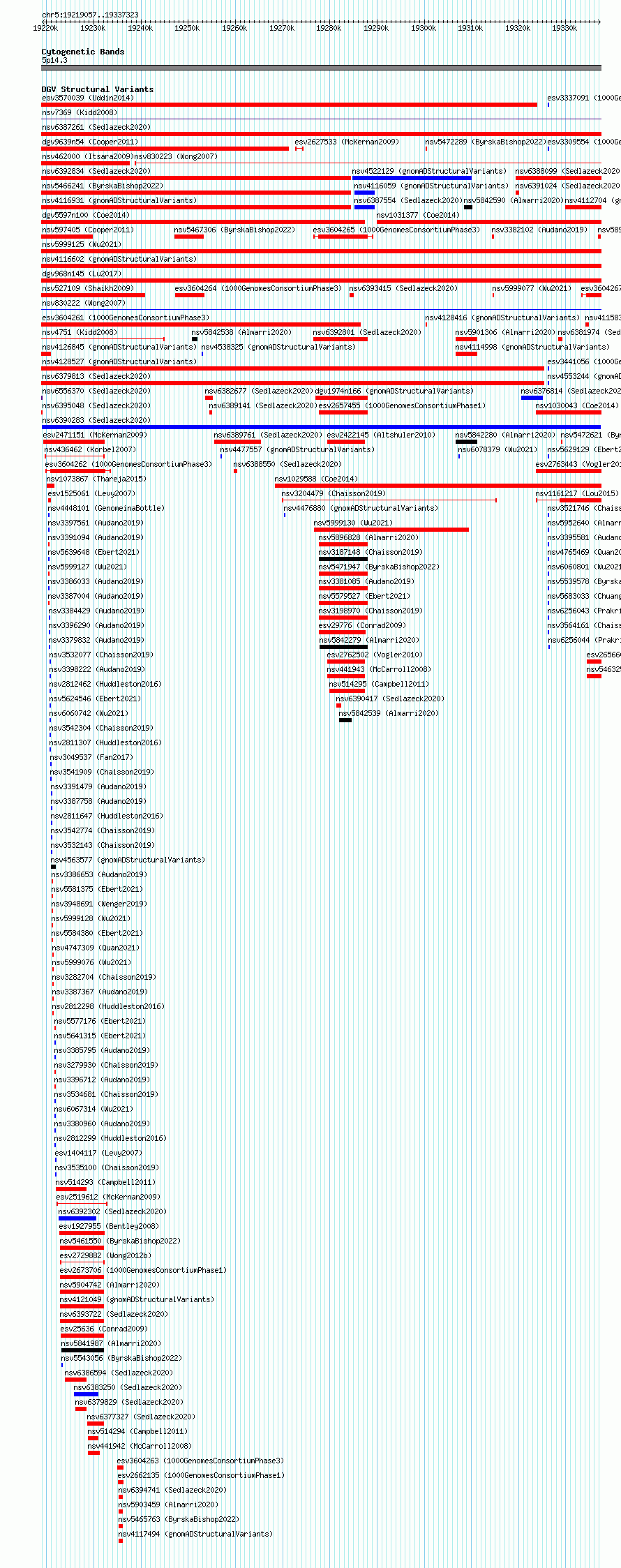Select nsv597405 (Cooper2011) variant
Viewport: 621px width, 1568px height.
[88, 230]
